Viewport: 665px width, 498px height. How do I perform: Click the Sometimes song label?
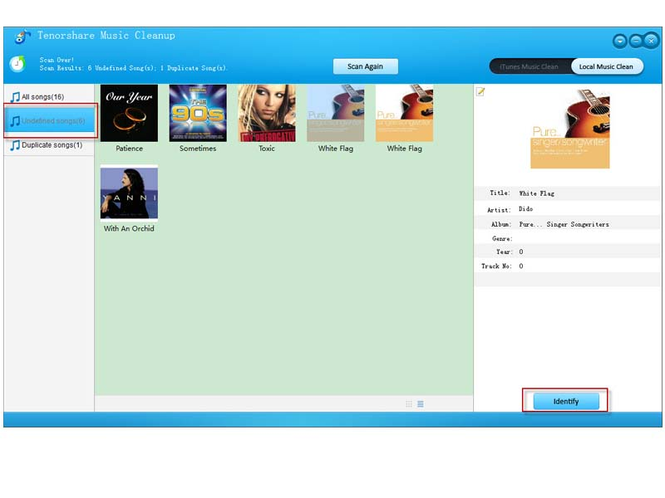198,148
